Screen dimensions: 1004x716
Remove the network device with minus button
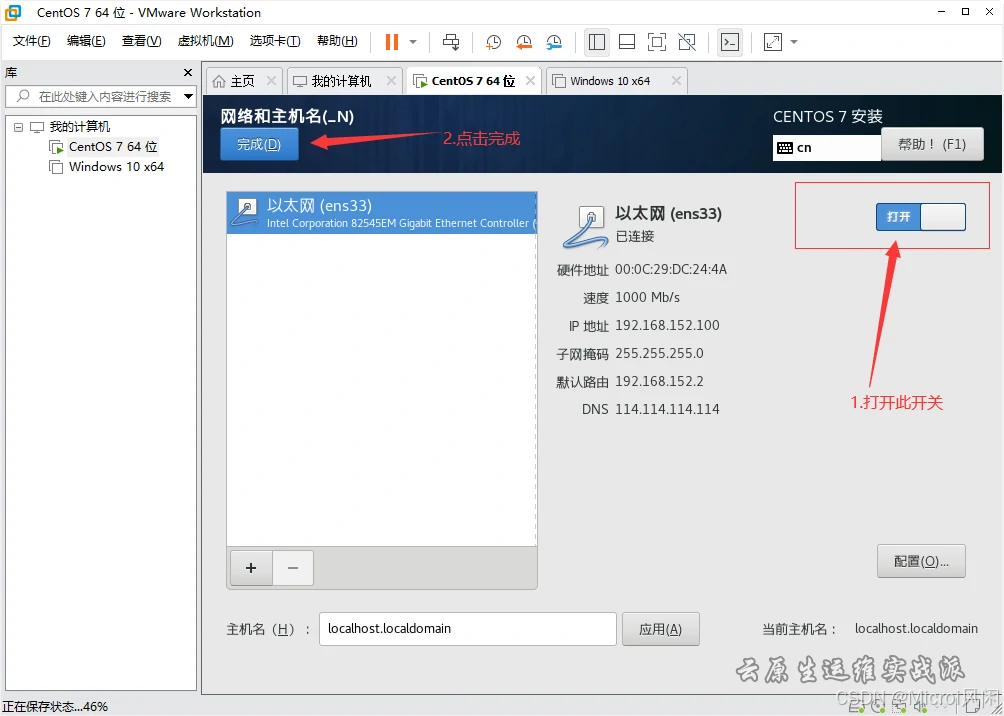click(293, 568)
